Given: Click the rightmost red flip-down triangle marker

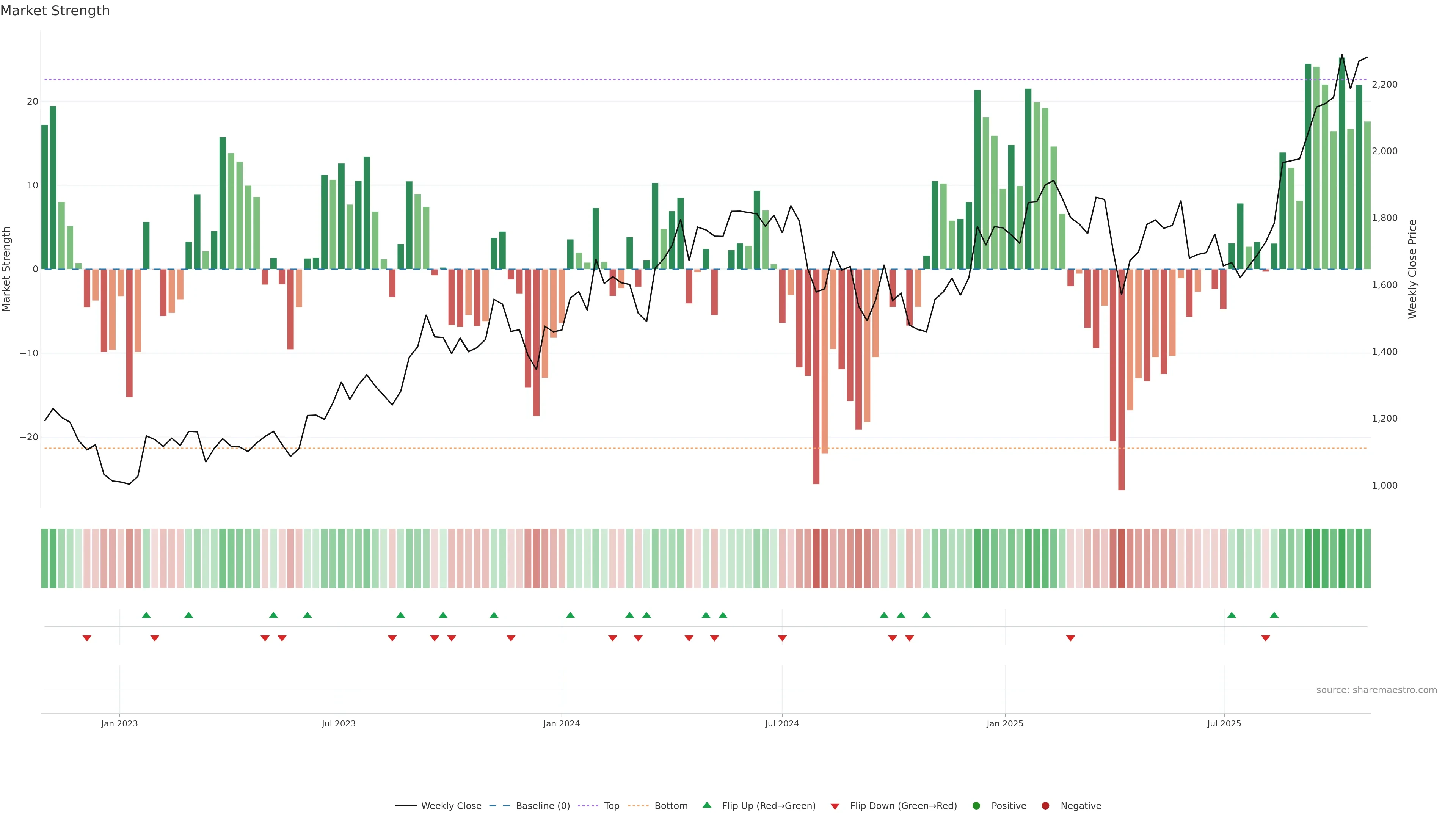Looking at the screenshot, I should 1266,638.
